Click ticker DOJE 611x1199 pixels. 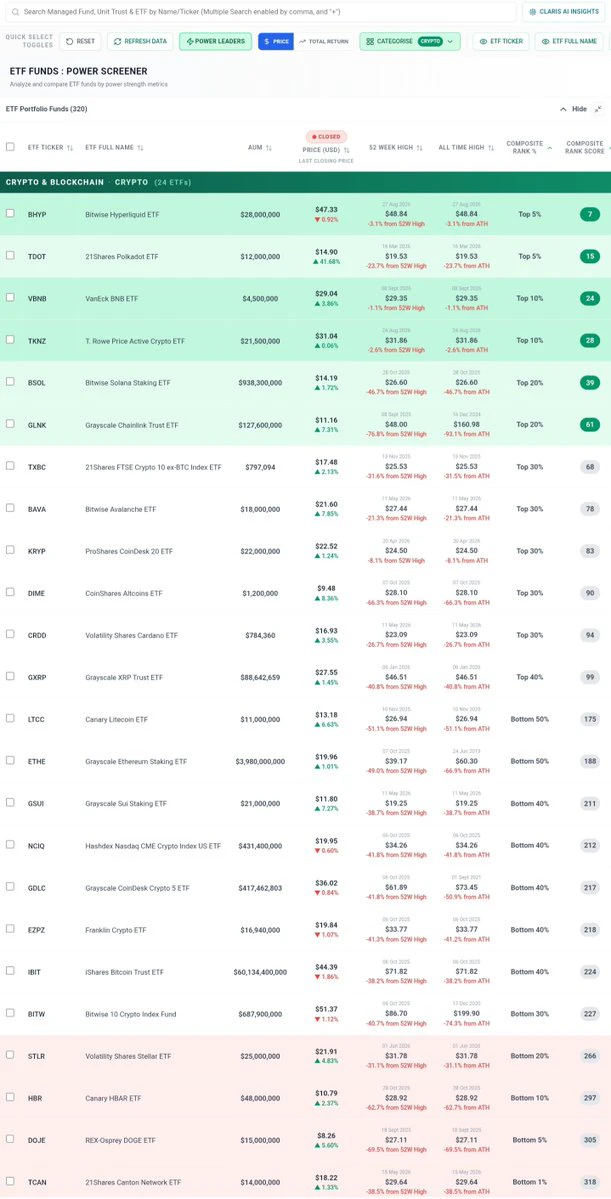[37, 1140]
